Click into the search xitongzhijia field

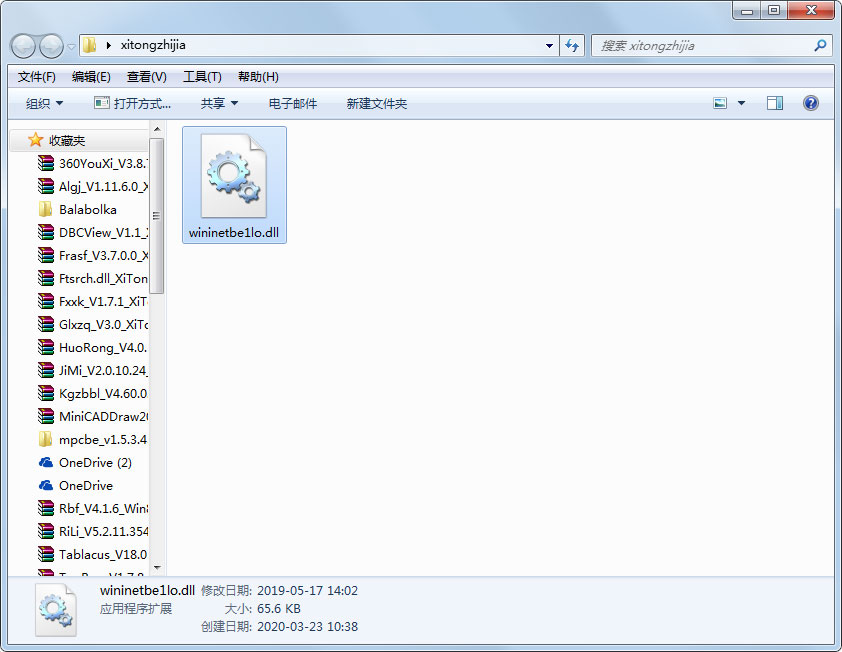click(x=700, y=45)
